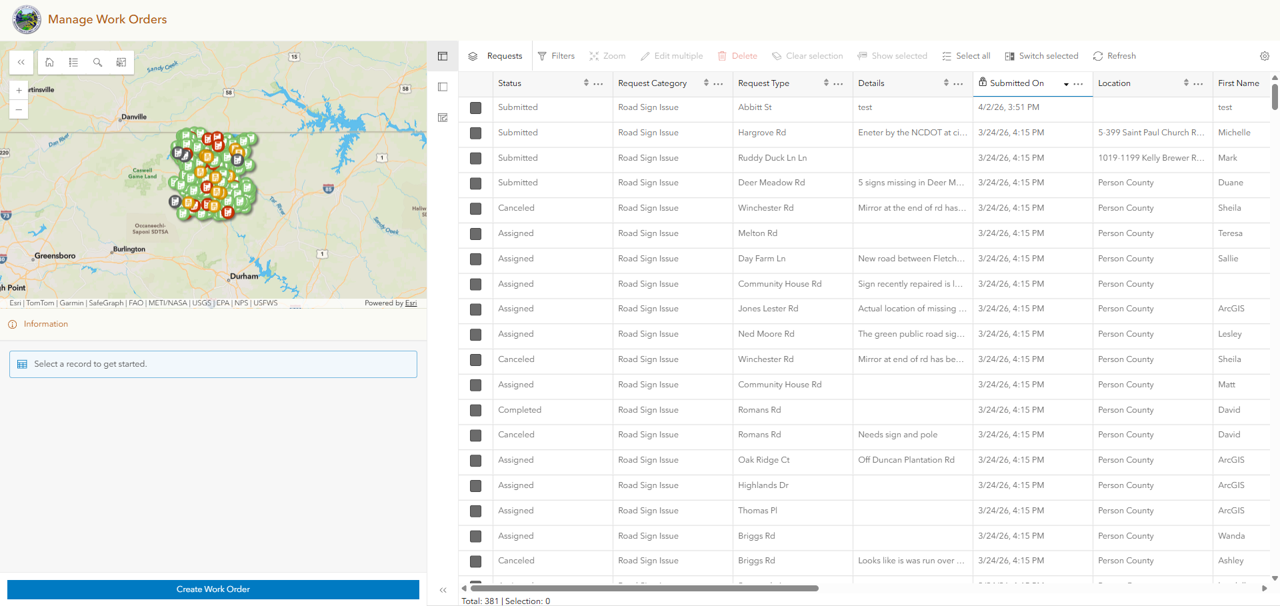This screenshot has height=606, width=1280.
Task: Click the Refresh toolbar button
Action: (1114, 56)
